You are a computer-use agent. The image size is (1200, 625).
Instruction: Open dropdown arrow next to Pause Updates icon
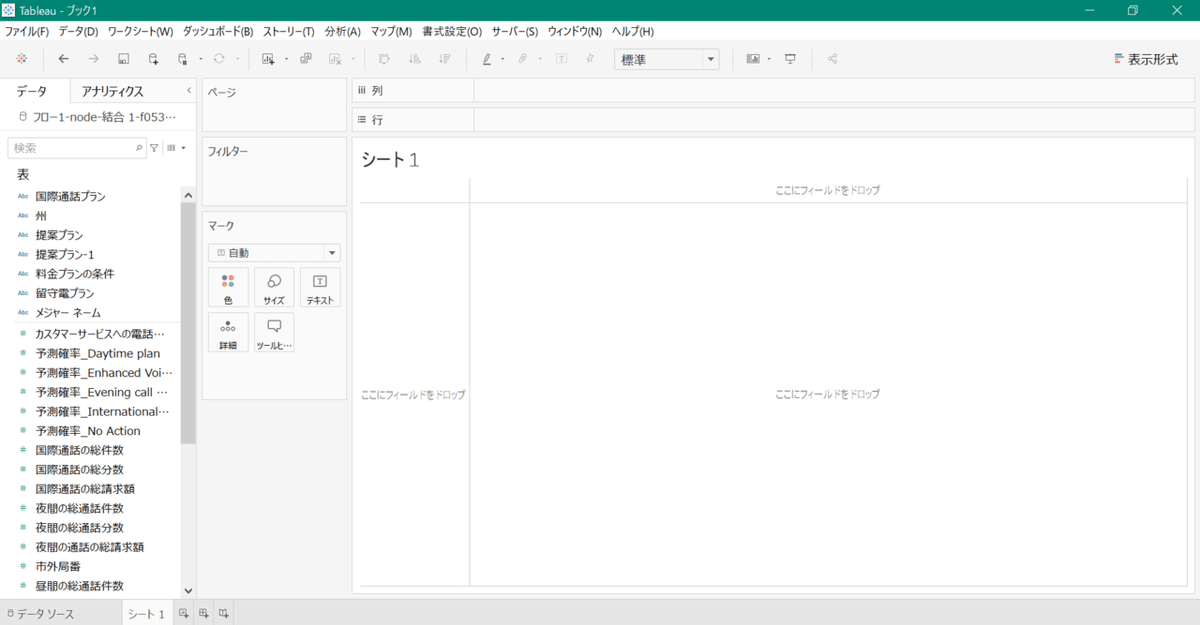[x=200, y=59]
